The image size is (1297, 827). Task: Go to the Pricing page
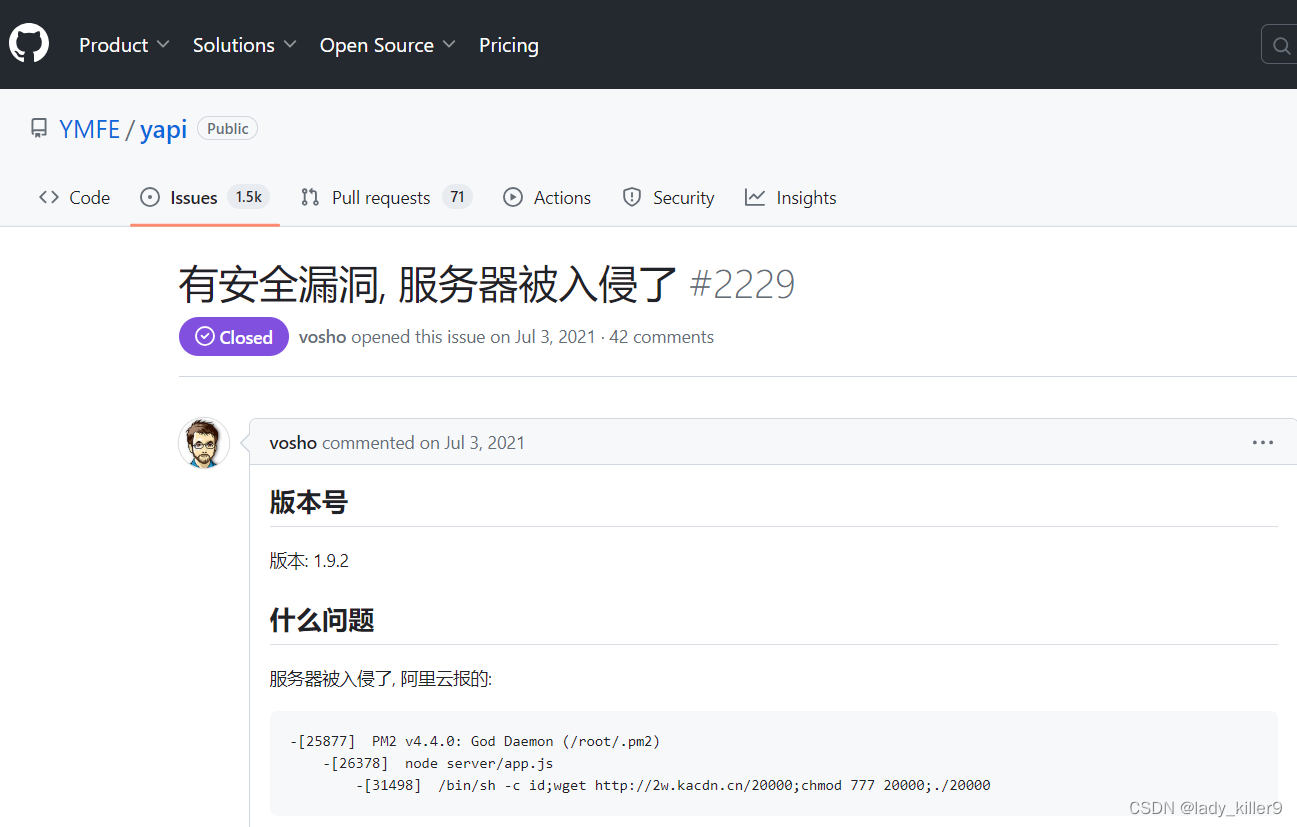click(x=508, y=45)
